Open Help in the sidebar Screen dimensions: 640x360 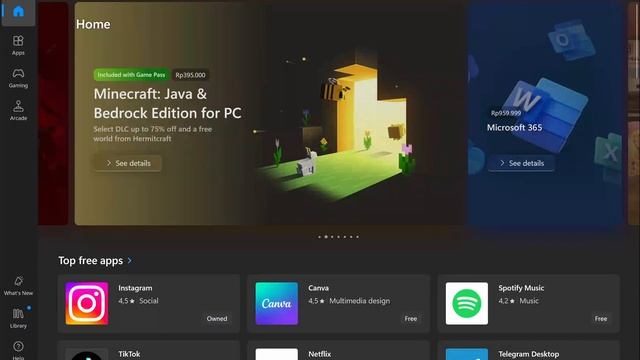tap(18, 350)
